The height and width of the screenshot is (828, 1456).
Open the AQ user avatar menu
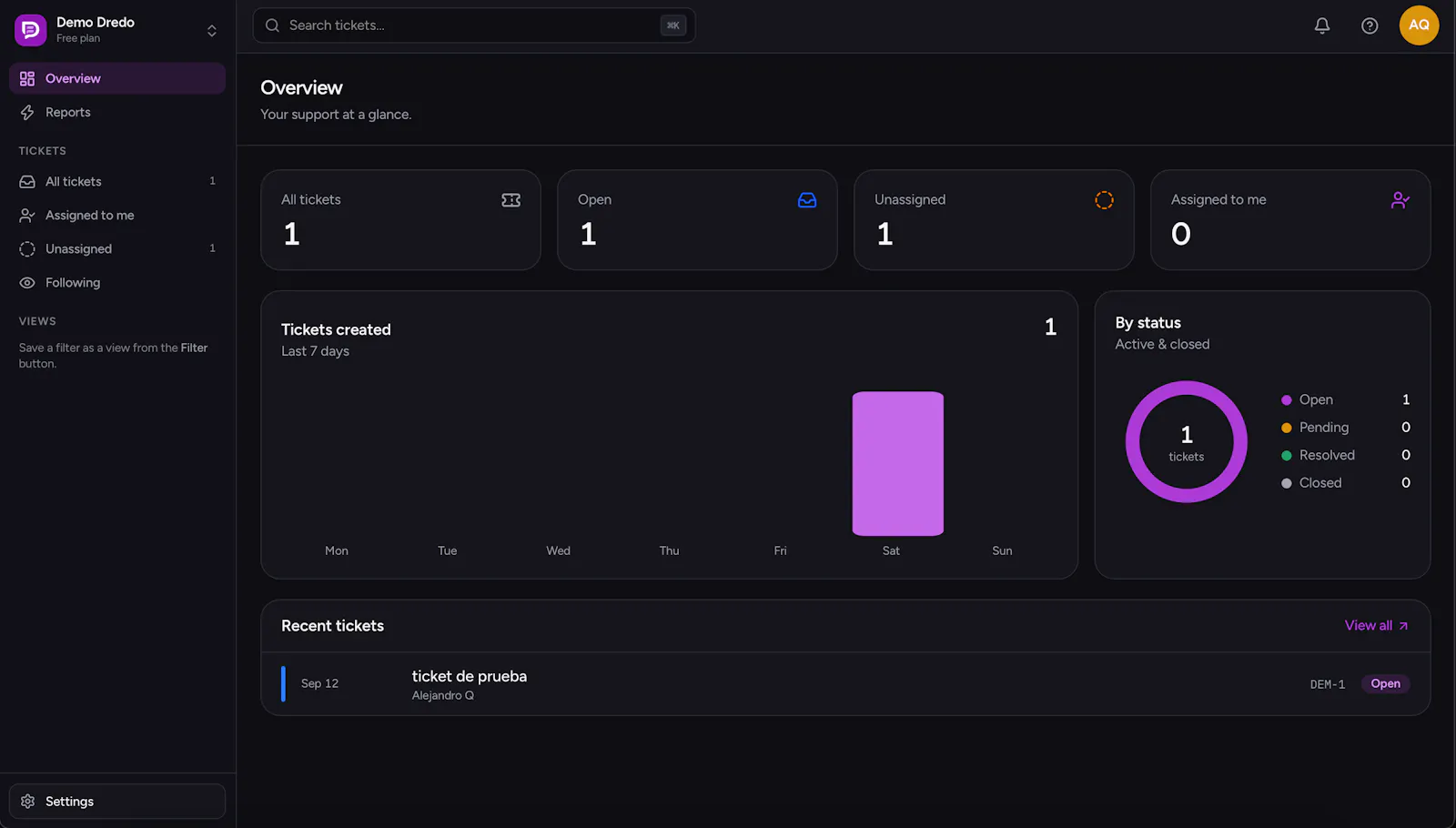(1419, 25)
